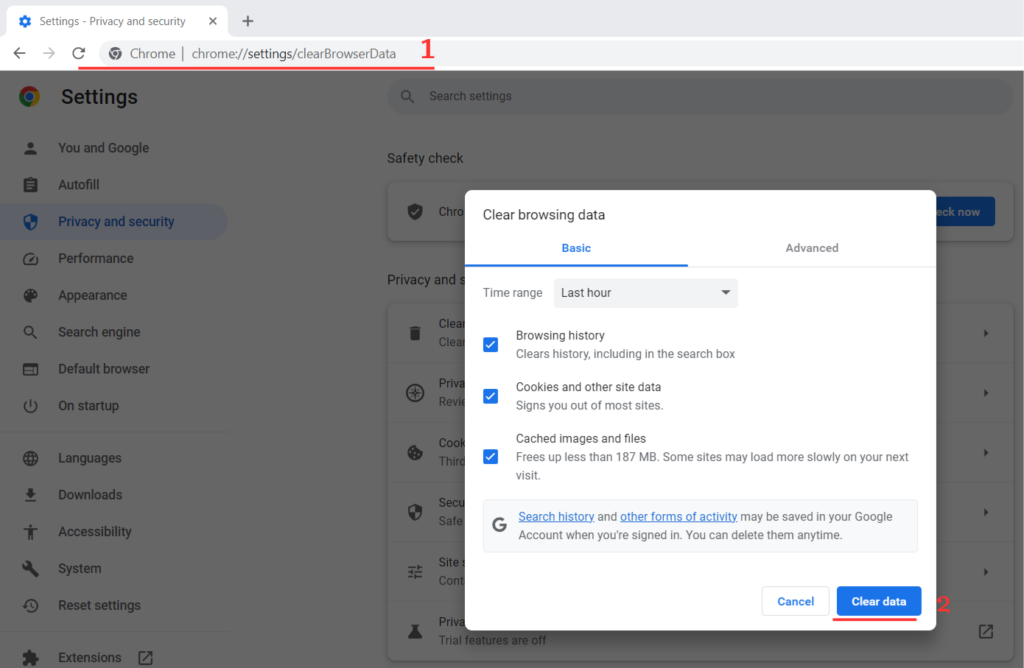Click the cookie icon in privacy list

415,453
